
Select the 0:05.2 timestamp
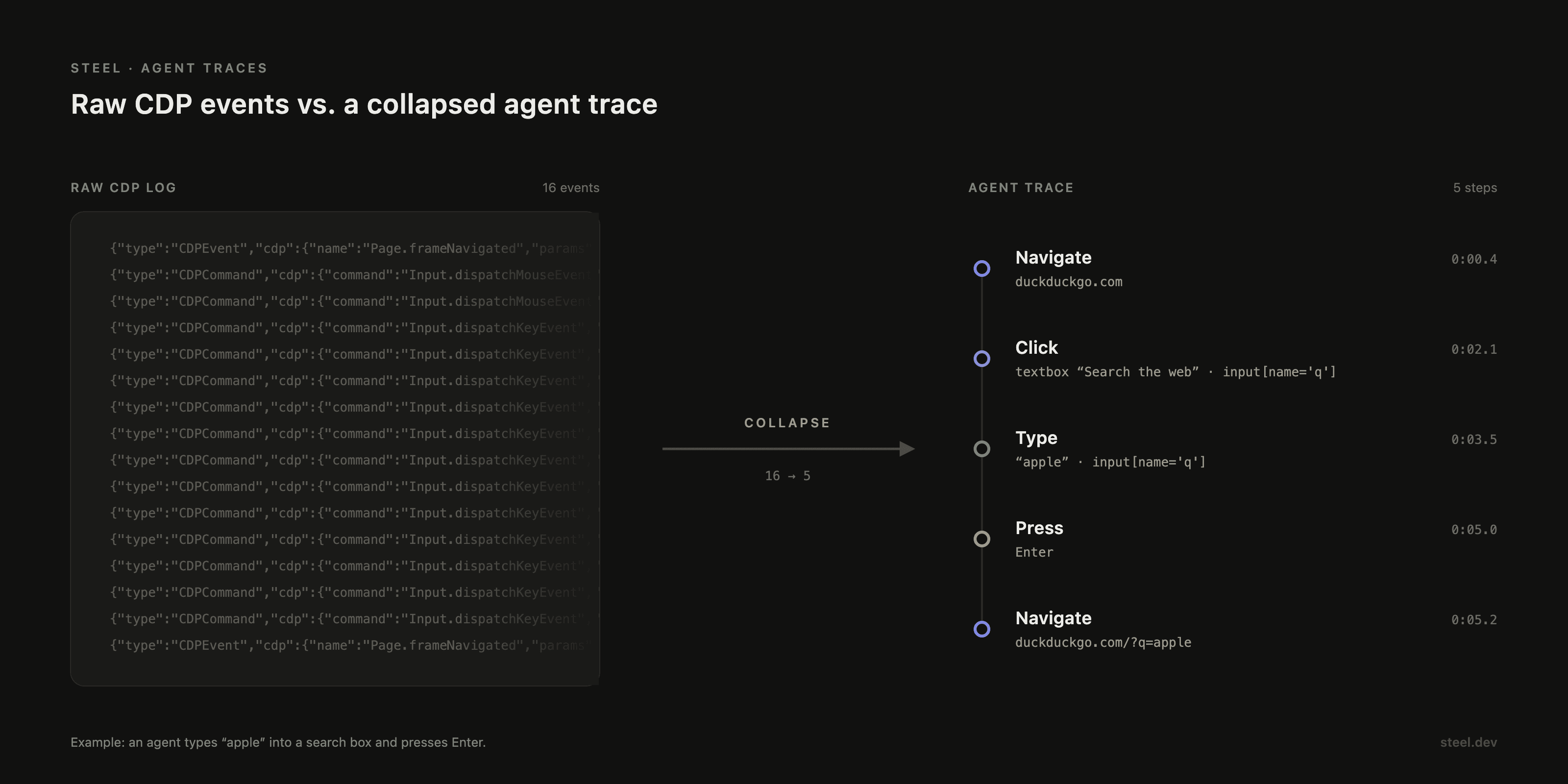point(1473,620)
